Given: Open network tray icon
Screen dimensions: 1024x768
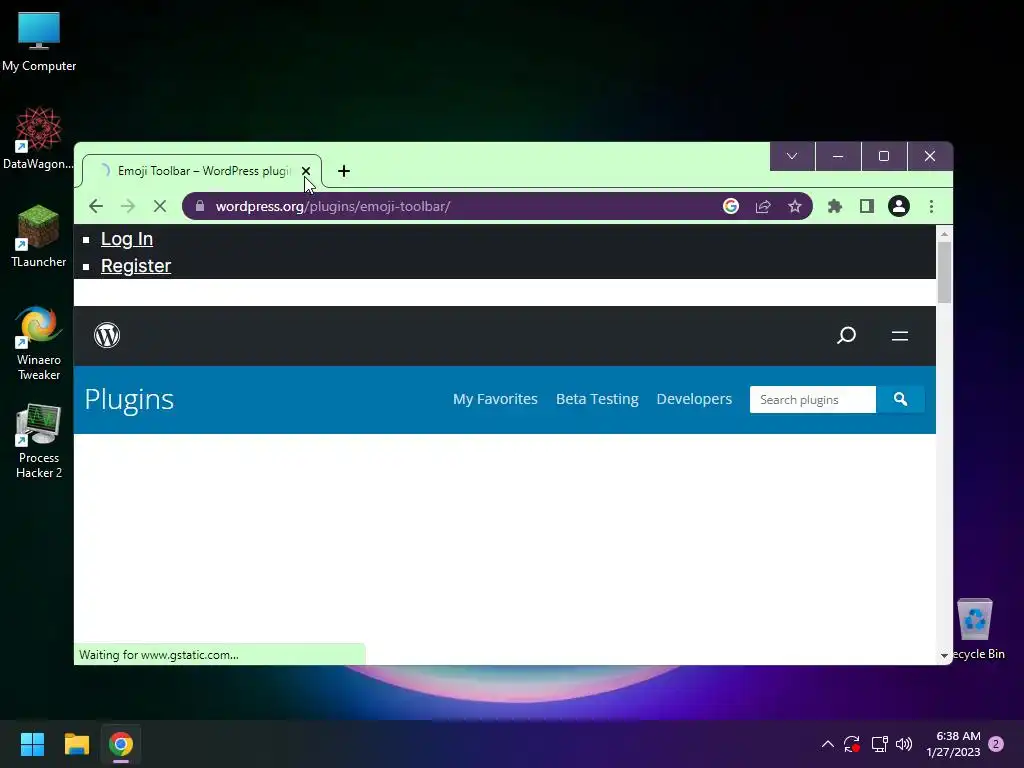Looking at the screenshot, I should [x=879, y=744].
